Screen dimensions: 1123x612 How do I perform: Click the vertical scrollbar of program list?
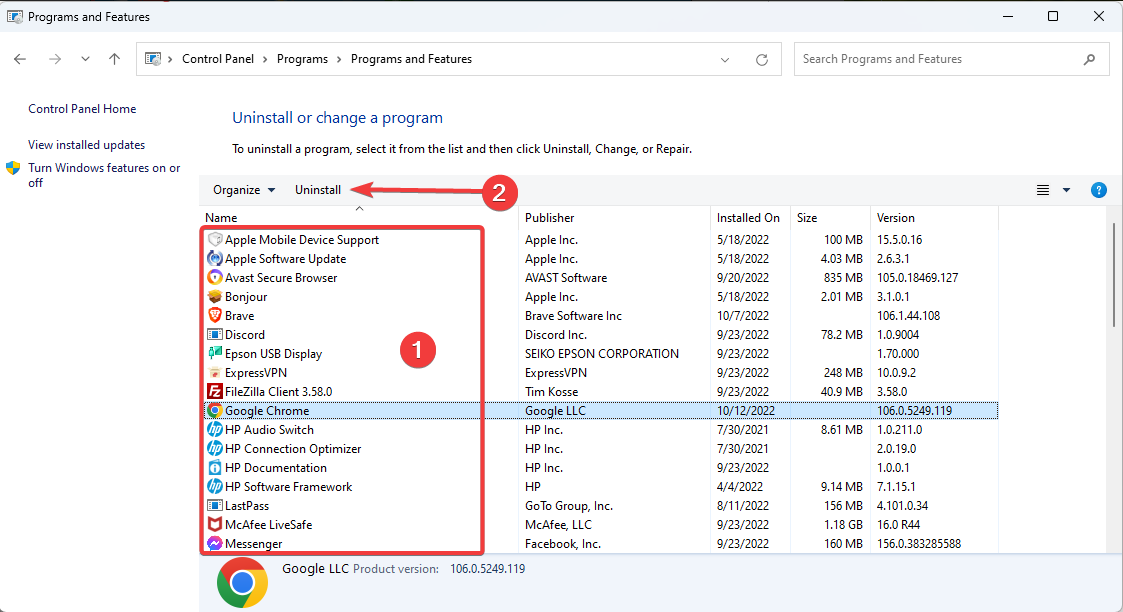coord(1114,276)
